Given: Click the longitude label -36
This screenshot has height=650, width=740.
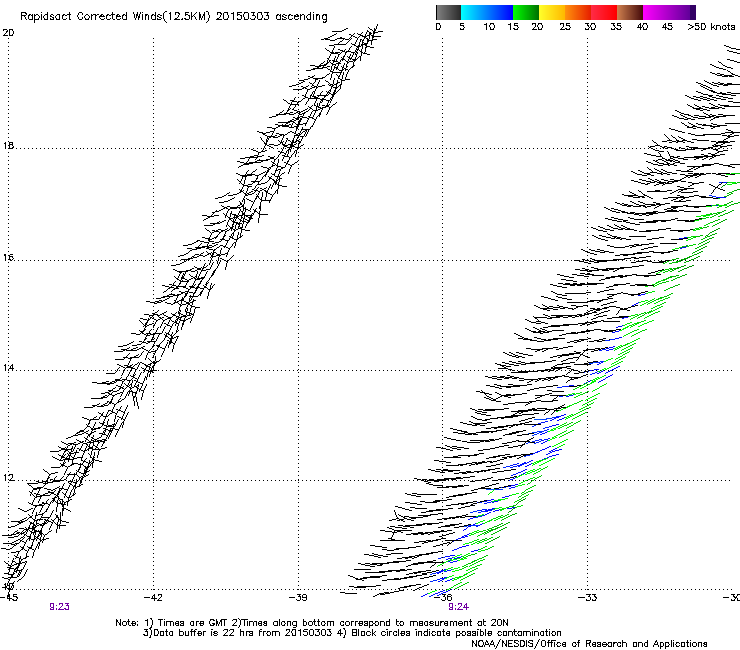Looking at the screenshot, I should click(443, 598).
